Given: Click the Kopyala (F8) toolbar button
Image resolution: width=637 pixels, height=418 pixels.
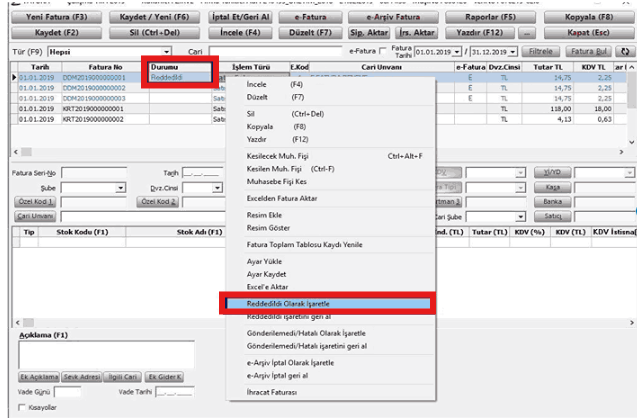Looking at the screenshot, I should click(589, 17).
